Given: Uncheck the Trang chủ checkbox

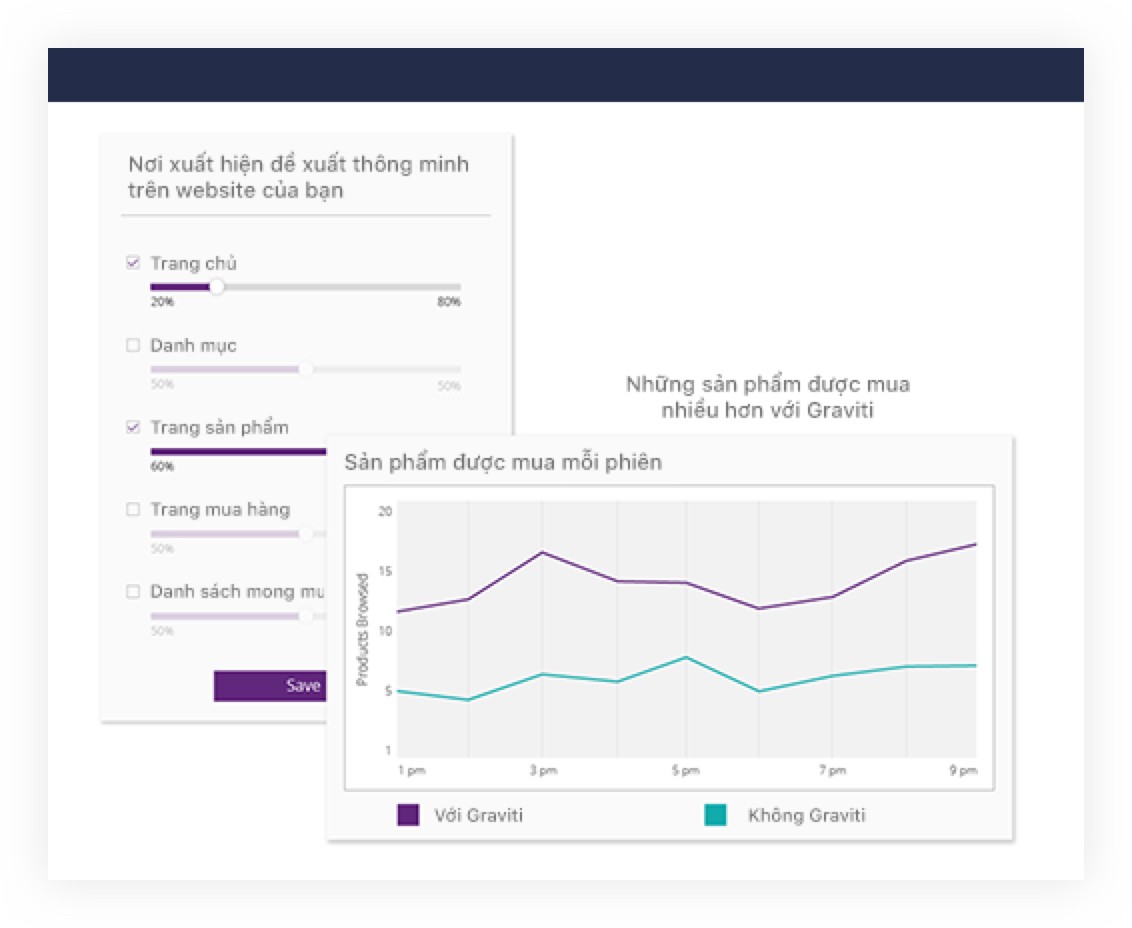Looking at the screenshot, I should [133, 263].
